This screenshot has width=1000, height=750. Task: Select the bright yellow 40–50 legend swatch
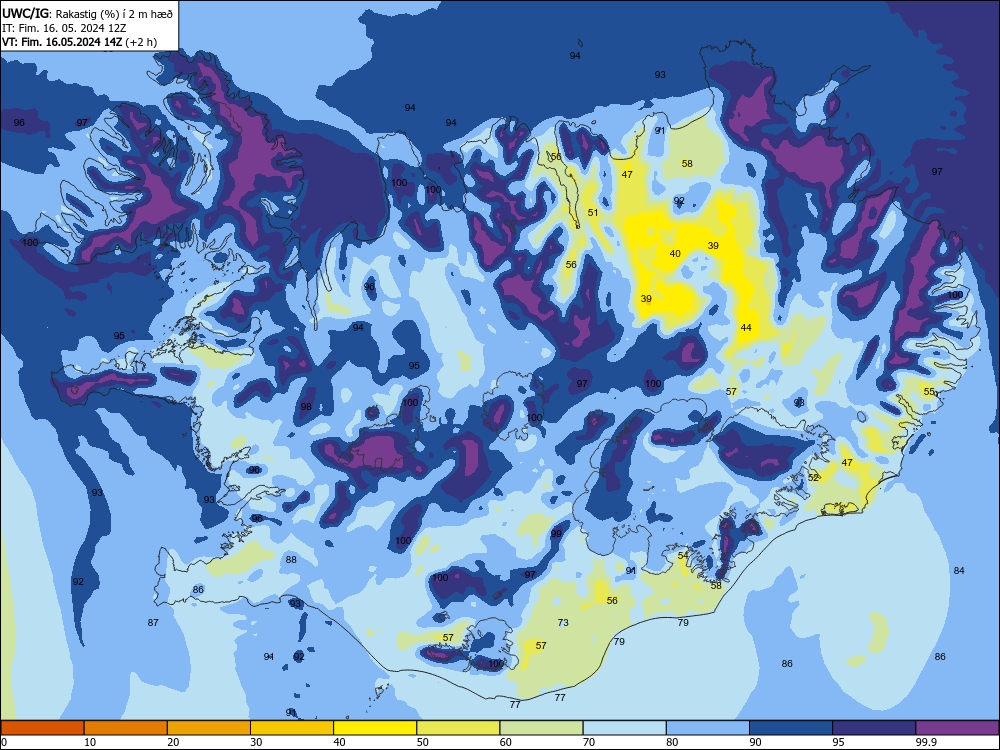(x=375, y=728)
